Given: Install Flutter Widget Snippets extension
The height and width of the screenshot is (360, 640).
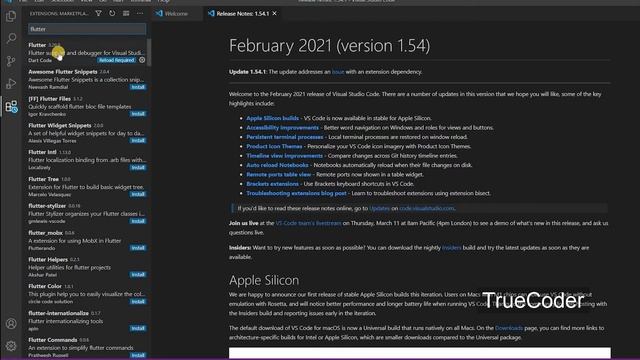Looking at the screenshot, I should [x=138, y=140].
